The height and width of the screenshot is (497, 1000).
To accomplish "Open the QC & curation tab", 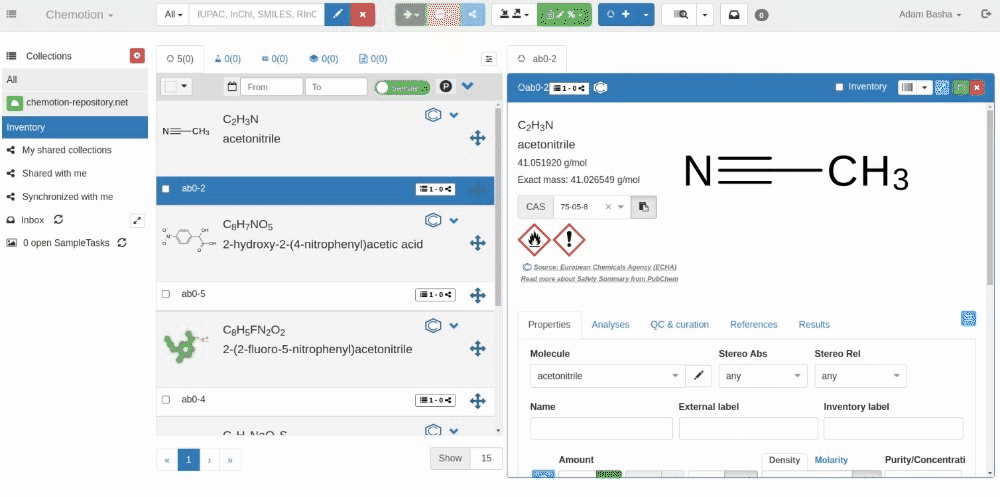I will [679, 324].
